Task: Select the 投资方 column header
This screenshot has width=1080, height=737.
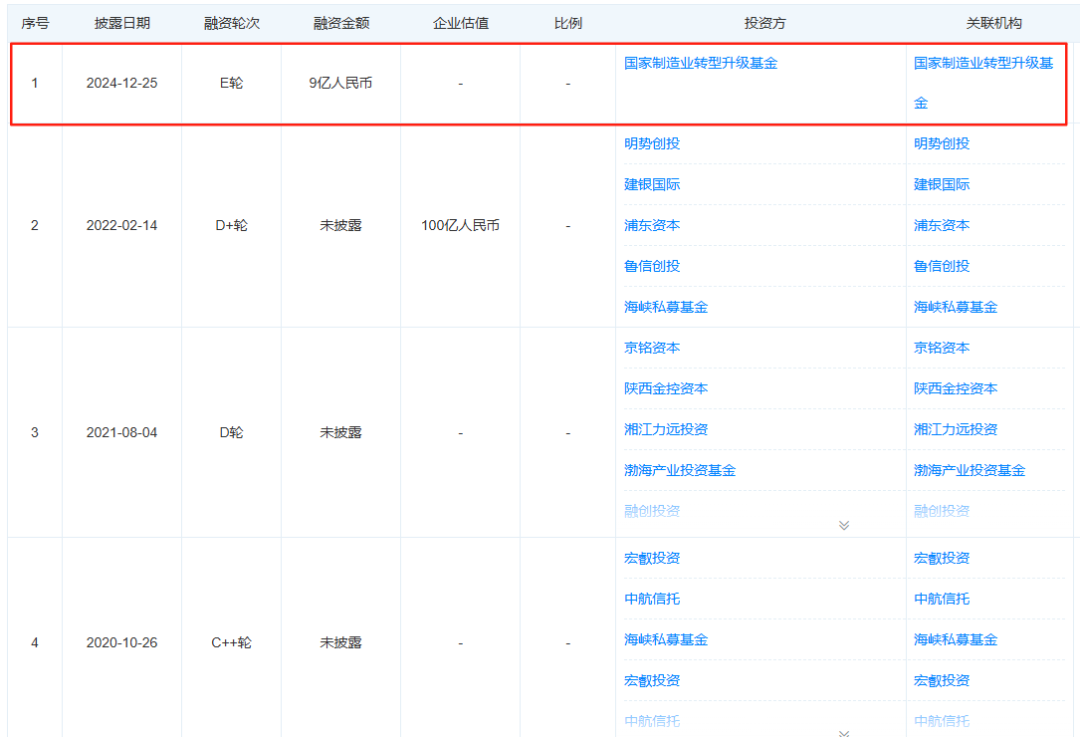Action: [765, 23]
